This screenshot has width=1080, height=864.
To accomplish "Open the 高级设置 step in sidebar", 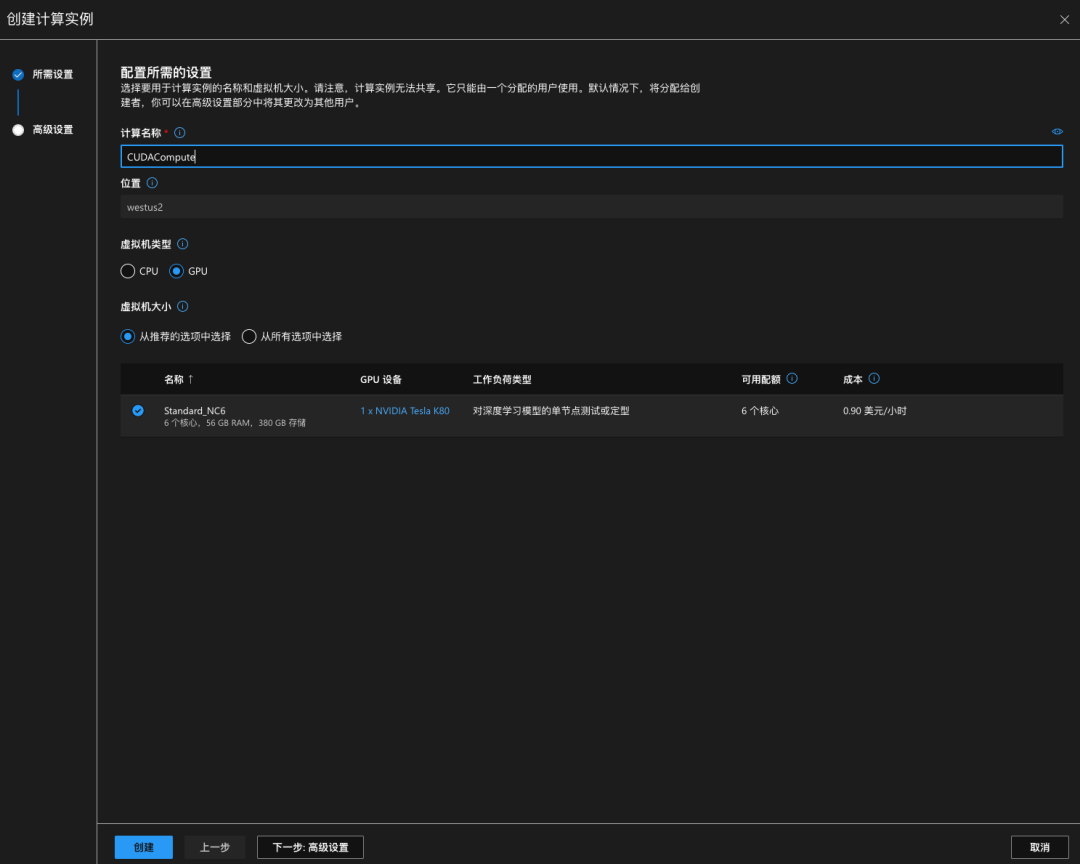I will (x=53, y=130).
